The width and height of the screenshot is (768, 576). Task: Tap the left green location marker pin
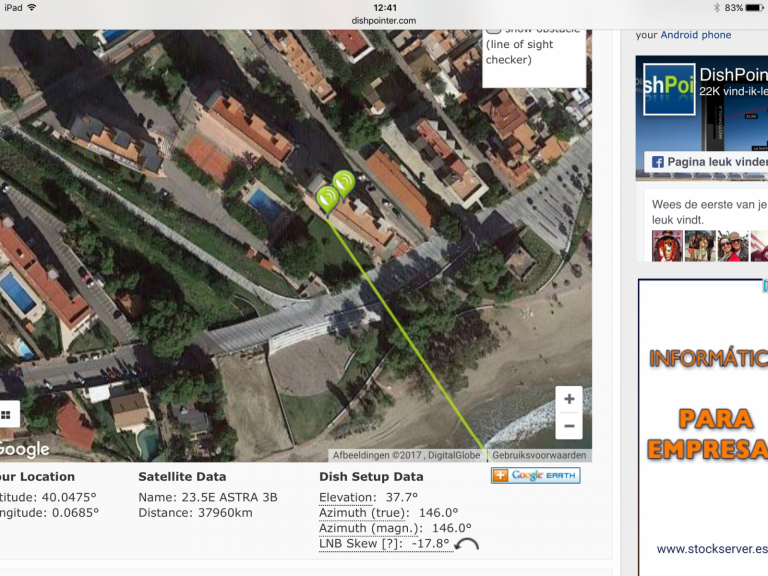(327, 198)
